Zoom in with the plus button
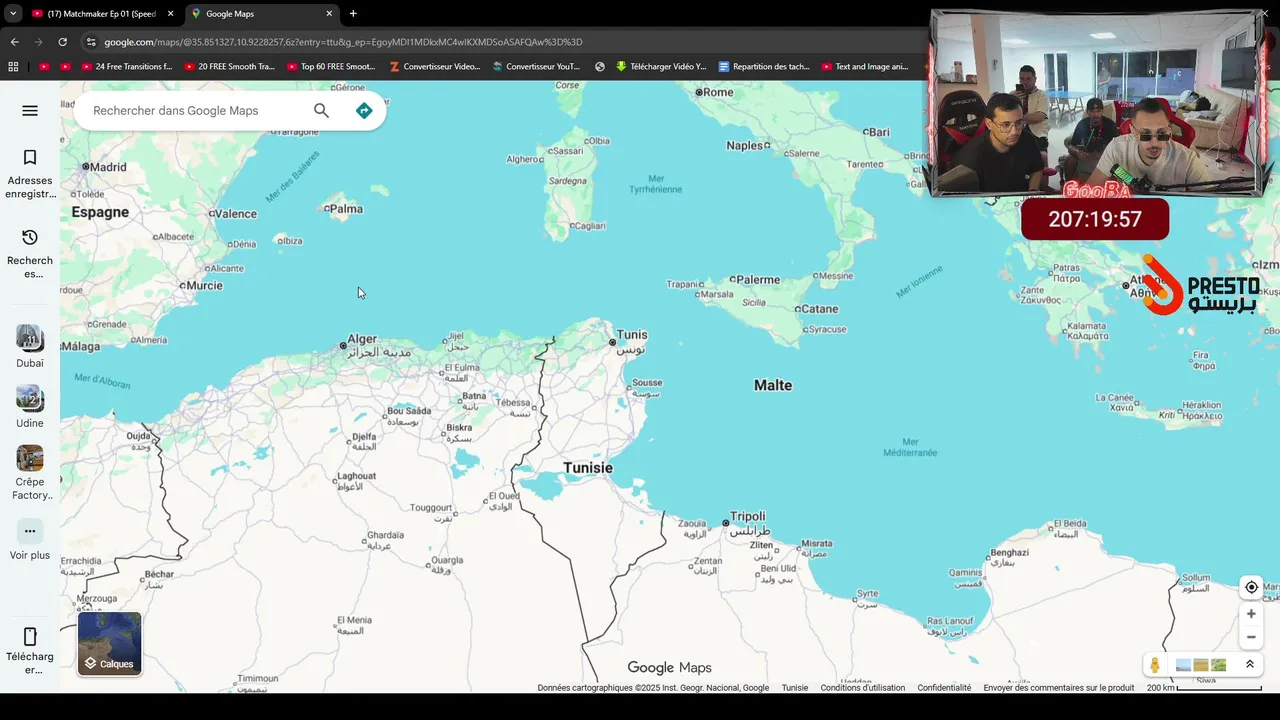The width and height of the screenshot is (1280, 720). pos(1251,614)
